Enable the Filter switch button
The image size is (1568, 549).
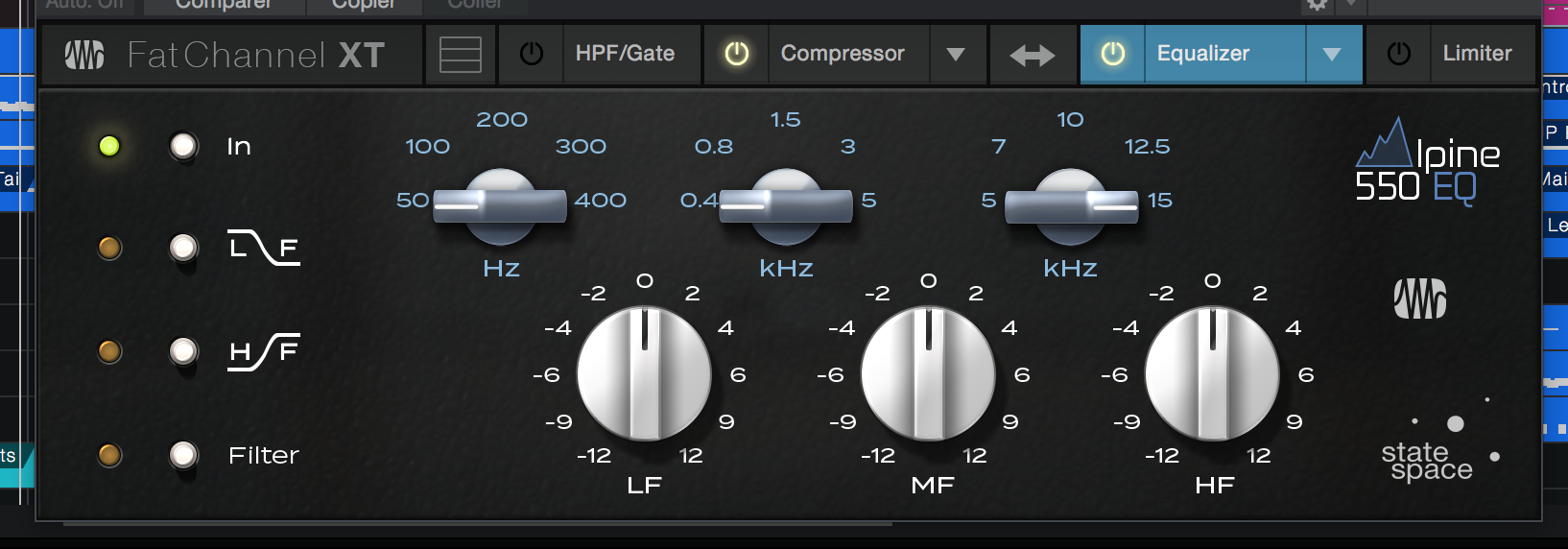click(x=183, y=454)
